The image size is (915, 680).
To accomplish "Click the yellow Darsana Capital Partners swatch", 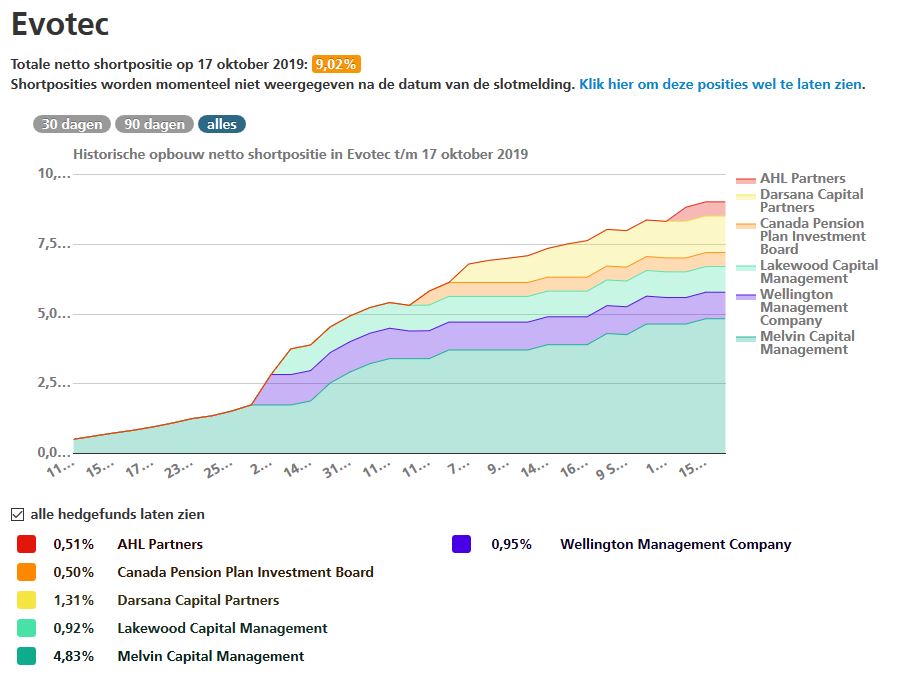I will (26, 600).
